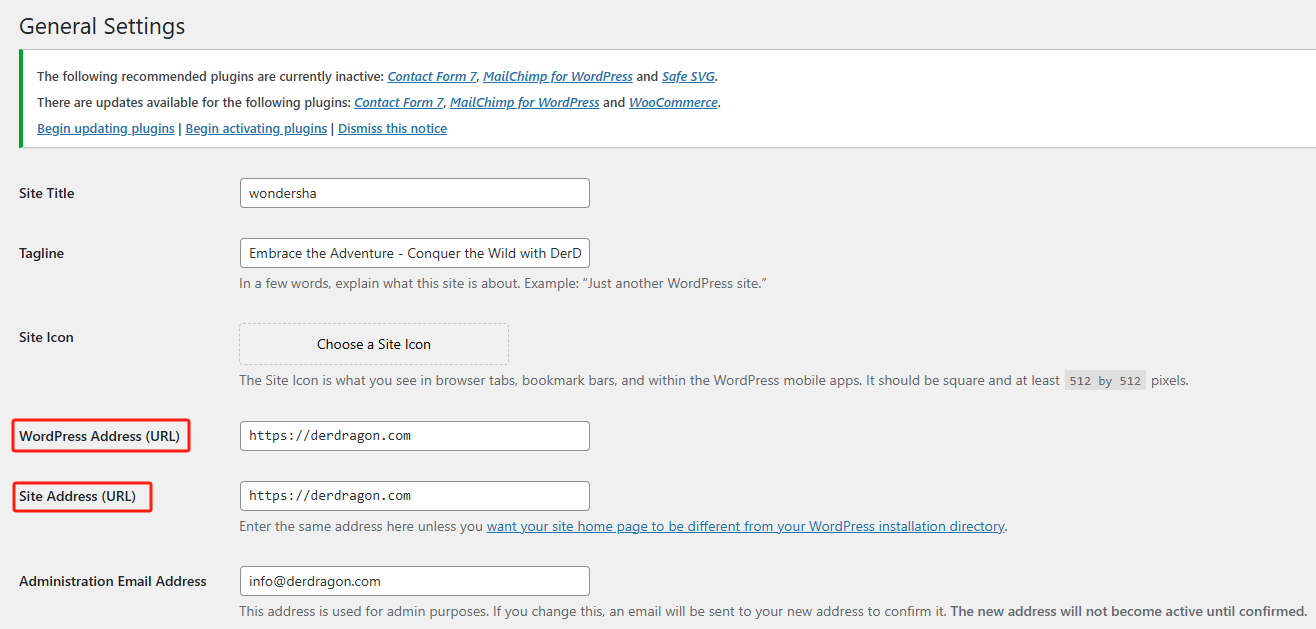Click the Contact Form 7 inactive plugin link

(x=431, y=76)
